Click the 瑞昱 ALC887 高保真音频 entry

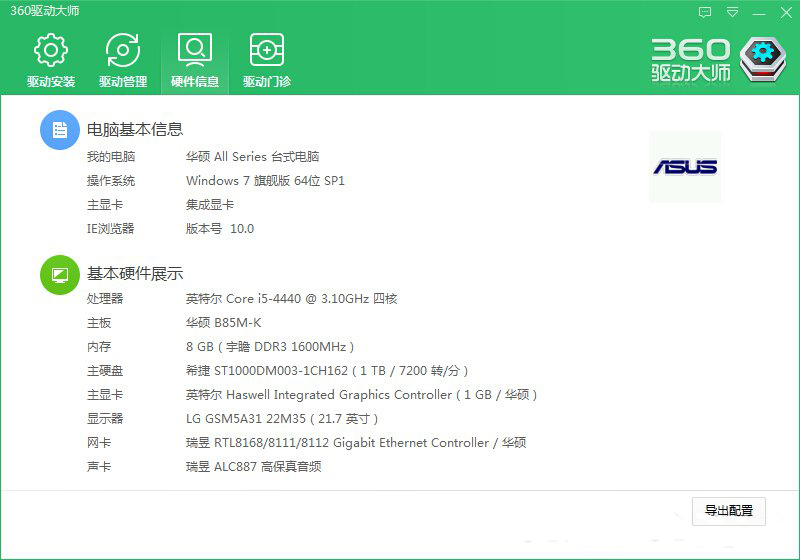tap(254, 467)
